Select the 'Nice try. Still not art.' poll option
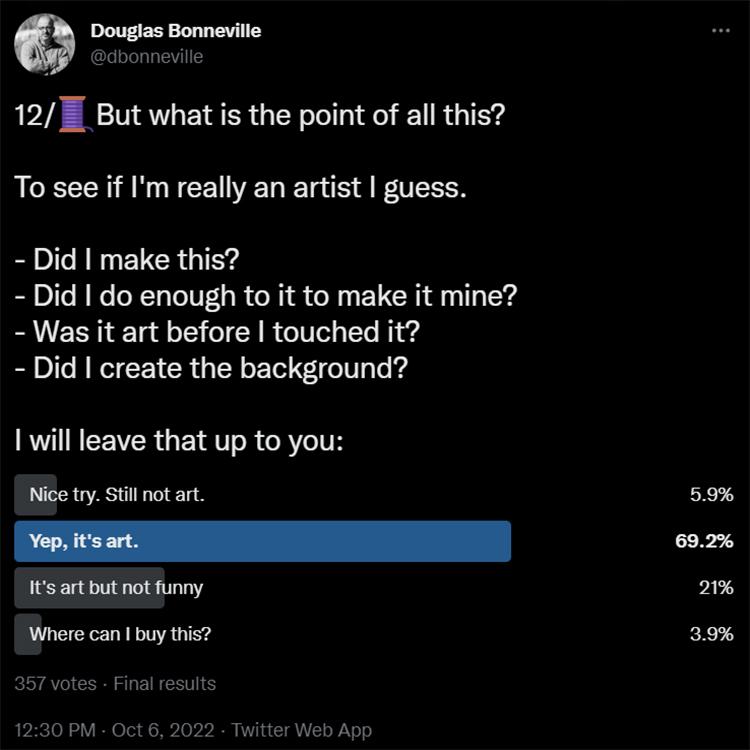The height and width of the screenshot is (750, 750). point(117,494)
